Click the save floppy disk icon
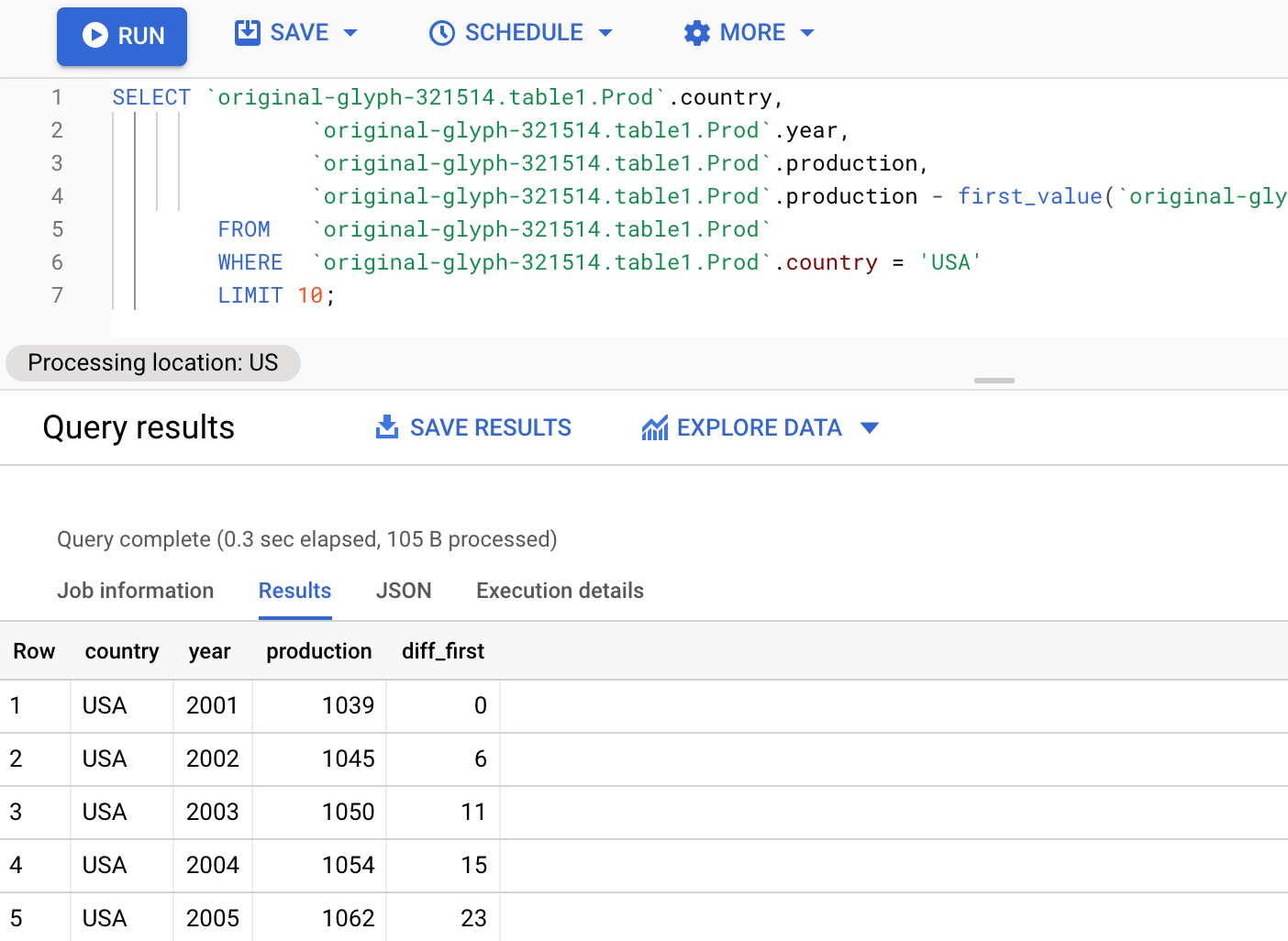Image resolution: width=1288 pixels, height=941 pixels. (246, 31)
